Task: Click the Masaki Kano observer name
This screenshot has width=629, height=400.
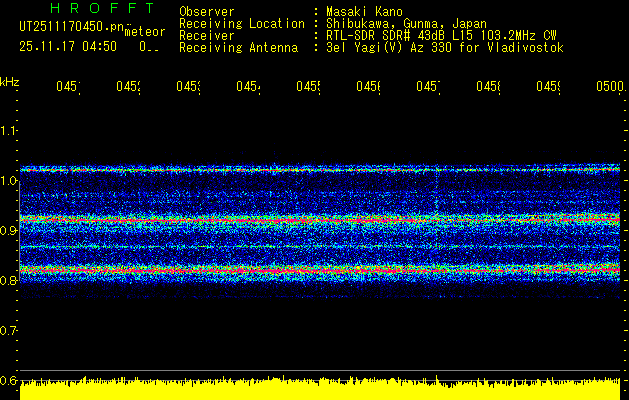Action: pos(364,11)
